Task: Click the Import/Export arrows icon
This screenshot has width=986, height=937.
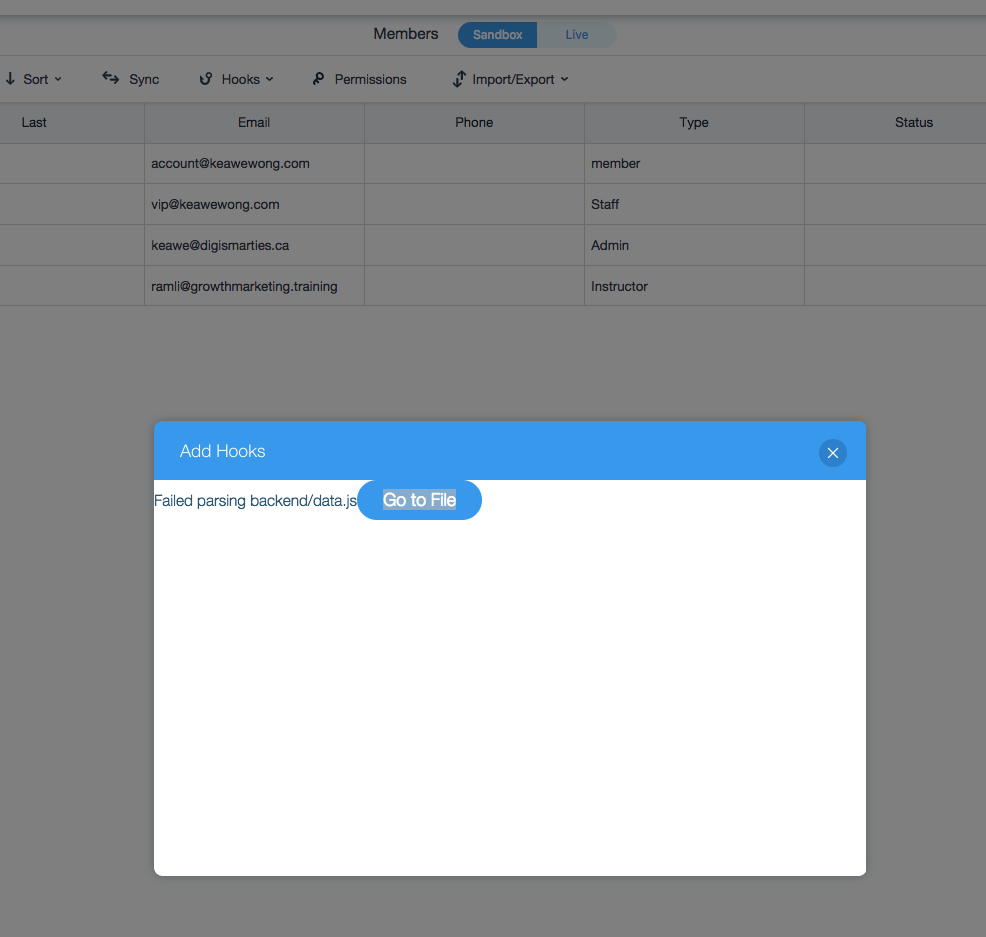Action: pyautogui.click(x=460, y=79)
